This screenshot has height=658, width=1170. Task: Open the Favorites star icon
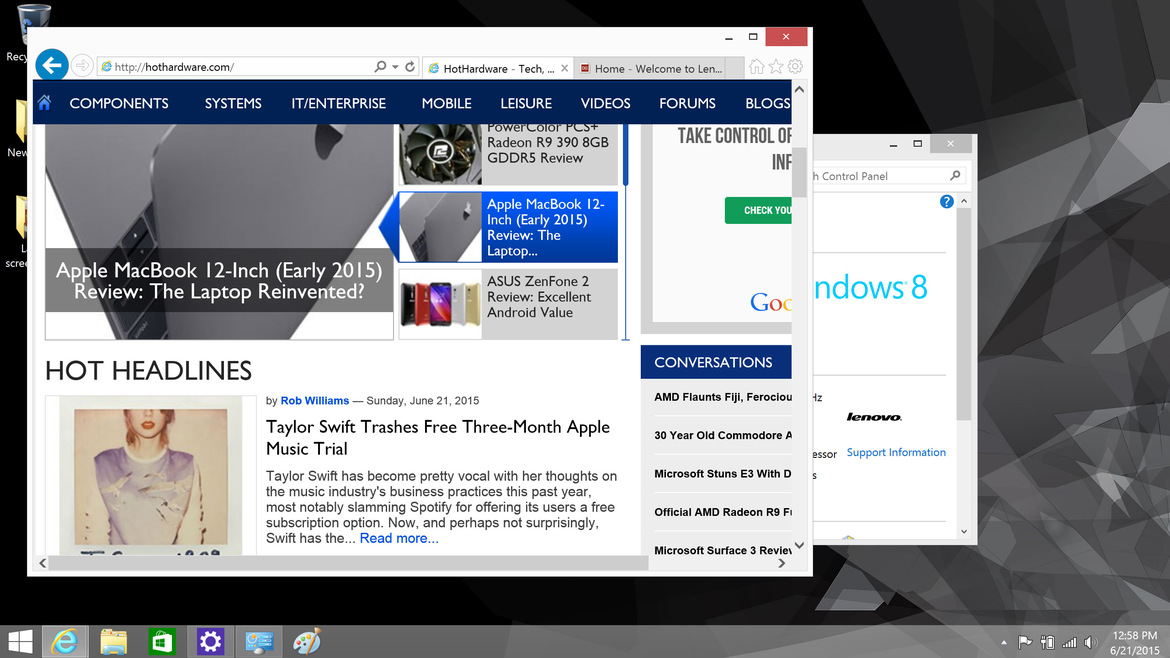[776, 67]
